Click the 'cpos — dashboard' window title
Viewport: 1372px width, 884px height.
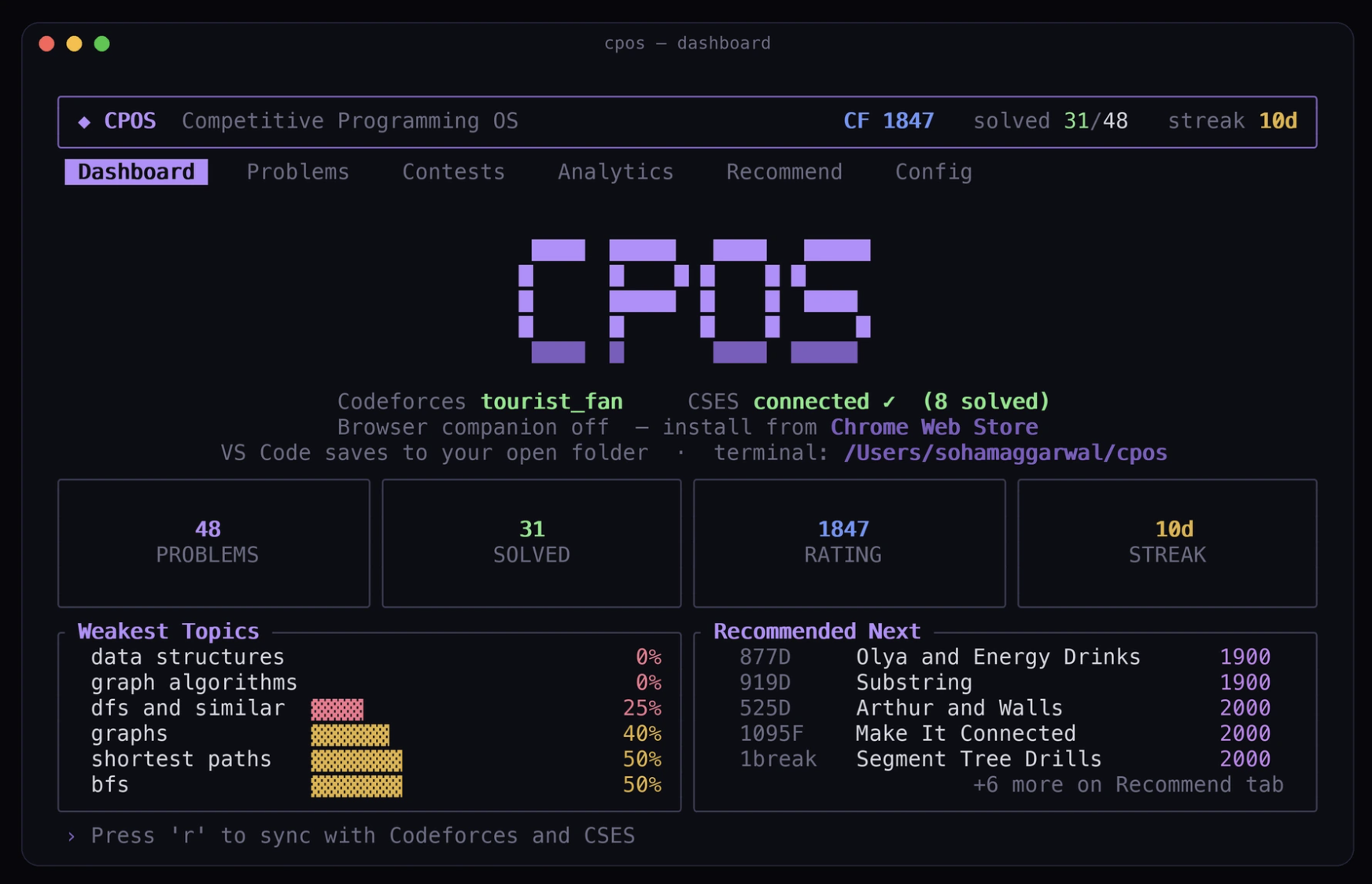(688, 43)
